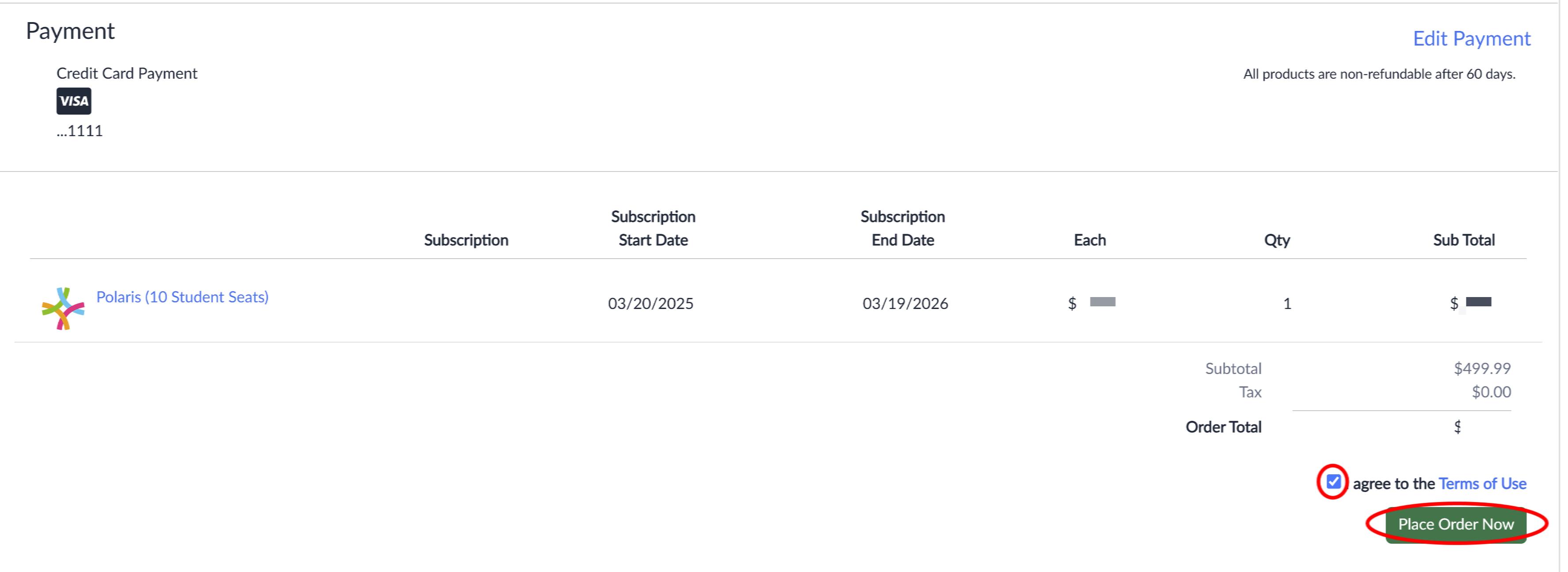Click the VISA card logo icon
Screen dimensions: 1568x572
pyautogui.click(x=74, y=101)
